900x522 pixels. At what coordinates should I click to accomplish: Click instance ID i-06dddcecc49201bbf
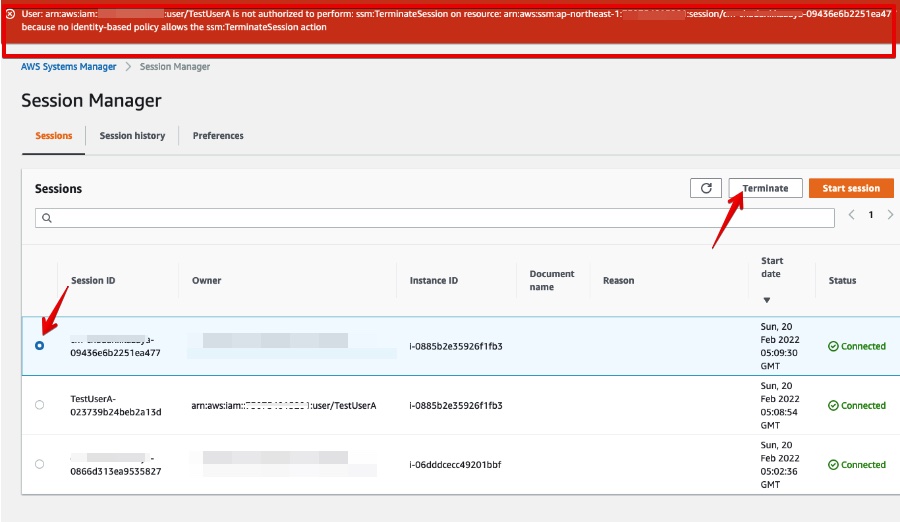(x=455, y=465)
